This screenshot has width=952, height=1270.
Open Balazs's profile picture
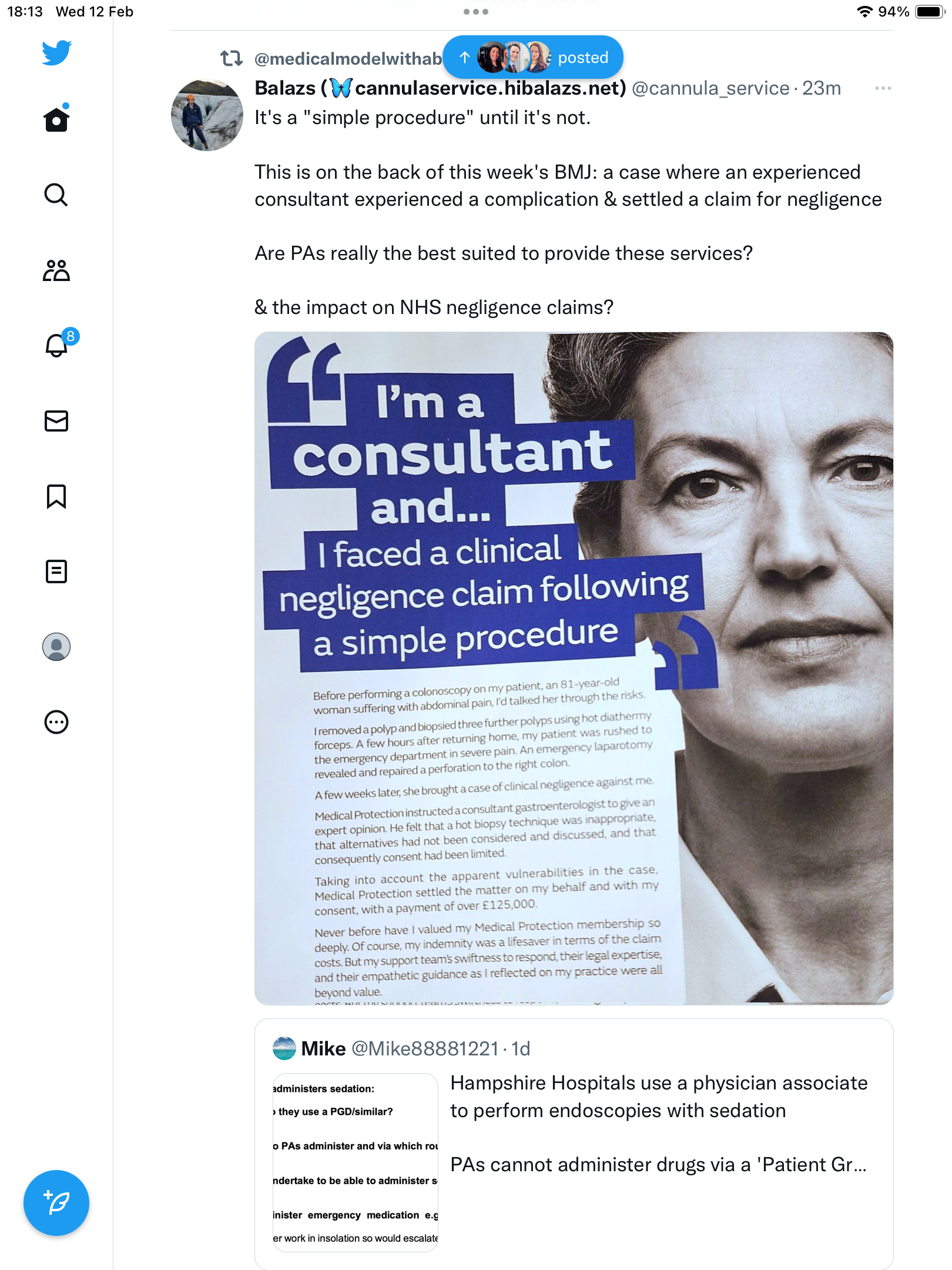pyautogui.click(x=207, y=115)
